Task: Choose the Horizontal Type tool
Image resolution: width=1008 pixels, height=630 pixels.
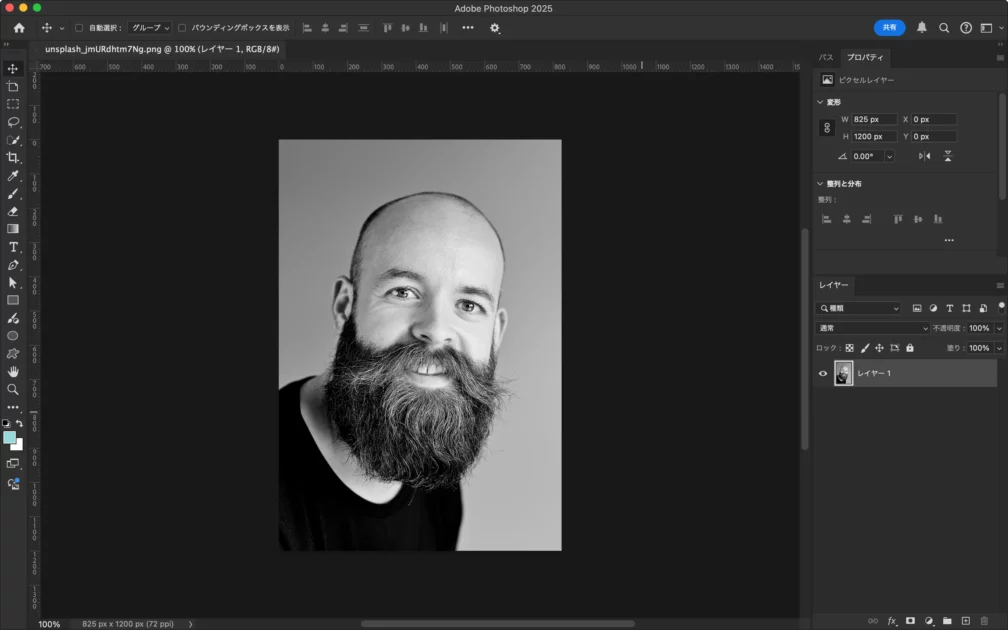Action: 13,247
